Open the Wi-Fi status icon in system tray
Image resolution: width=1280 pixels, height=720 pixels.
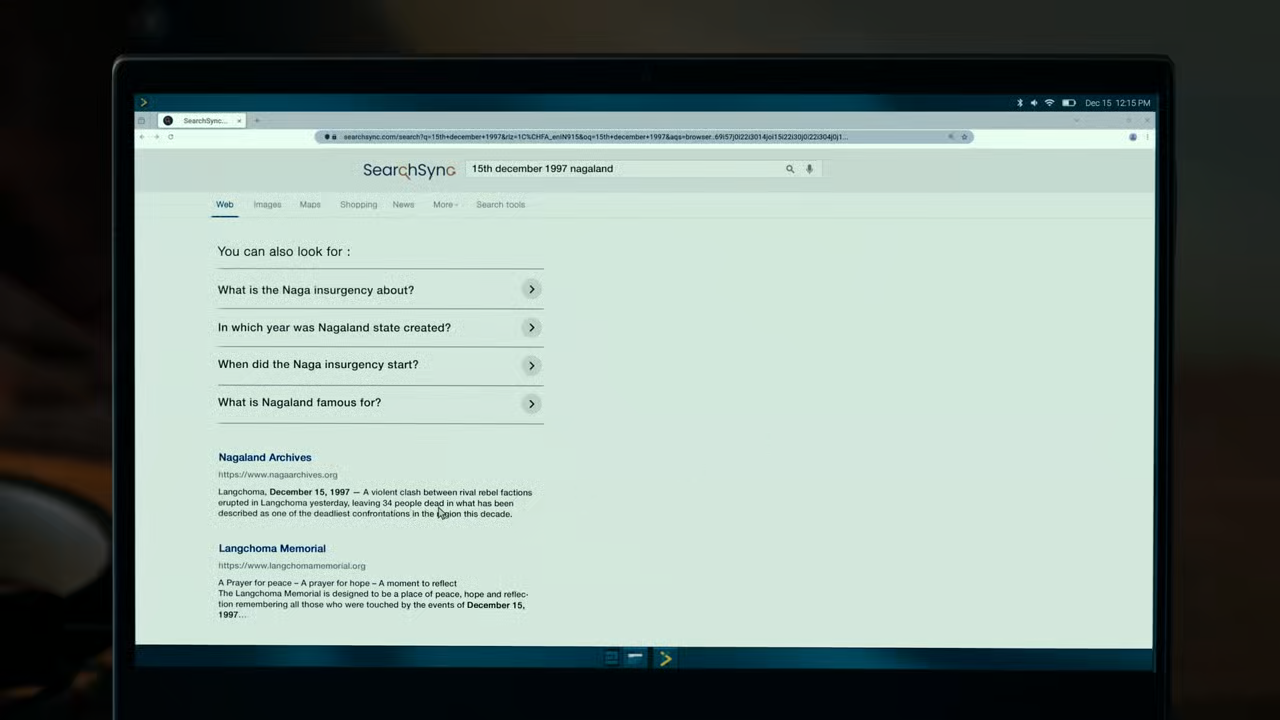pyautogui.click(x=1049, y=103)
